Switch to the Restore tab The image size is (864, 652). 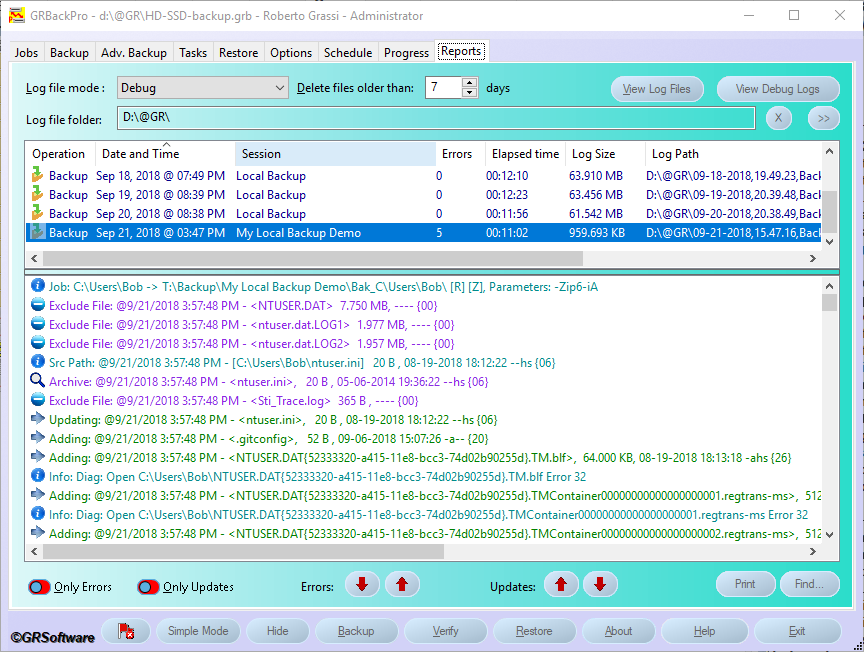[239, 52]
